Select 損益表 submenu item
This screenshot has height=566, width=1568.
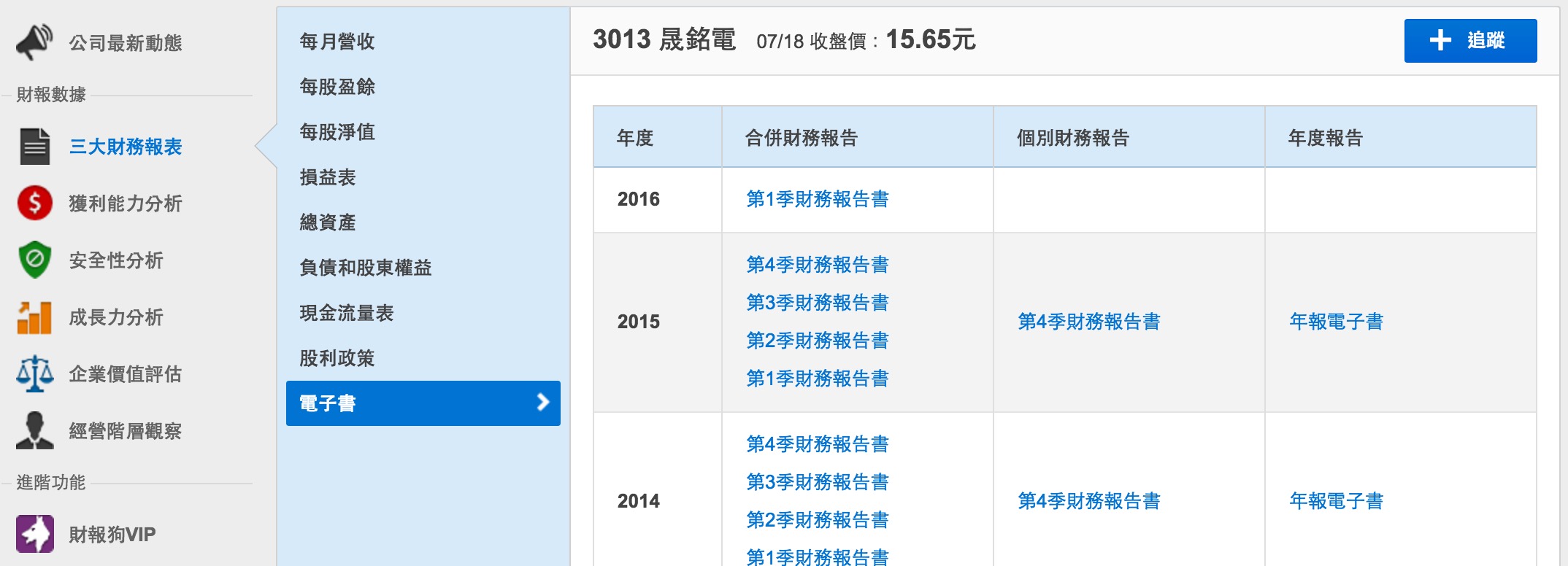pyautogui.click(x=328, y=177)
